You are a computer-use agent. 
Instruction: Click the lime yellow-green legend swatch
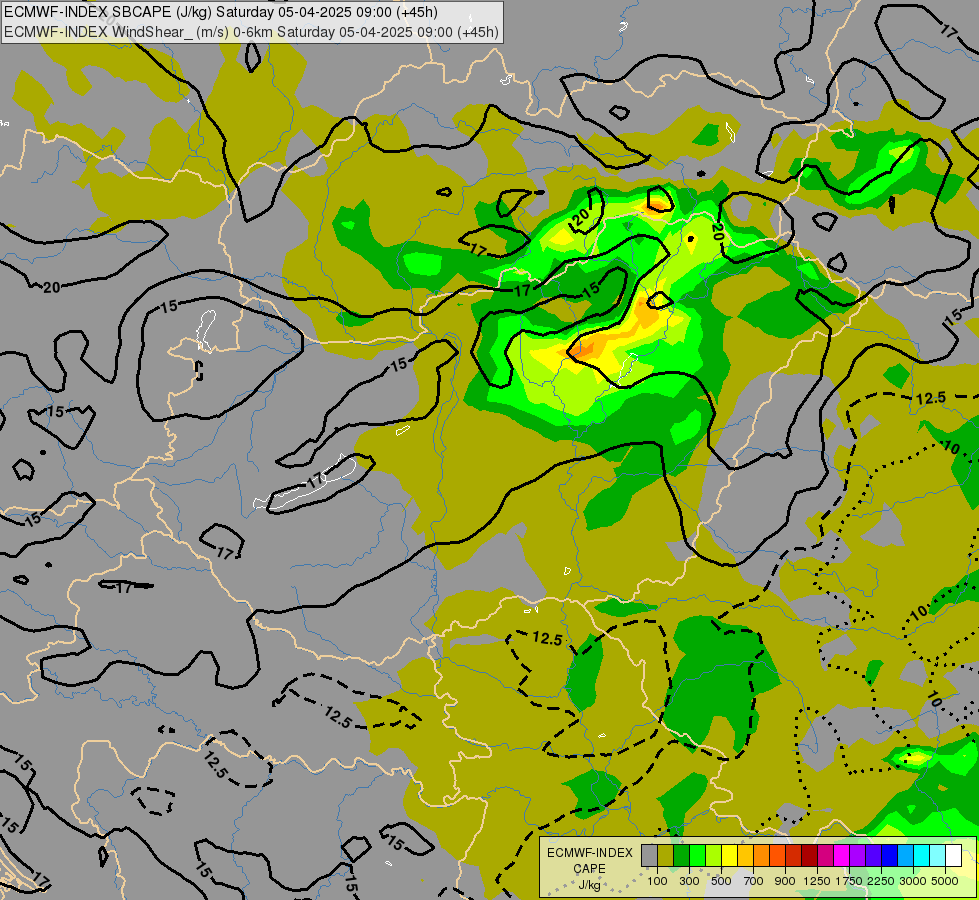pyautogui.click(x=713, y=855)
